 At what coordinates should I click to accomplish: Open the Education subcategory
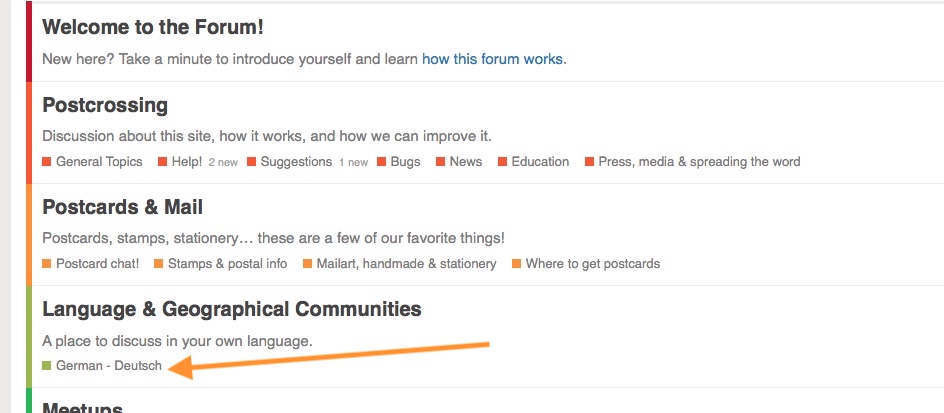(540, 162)
